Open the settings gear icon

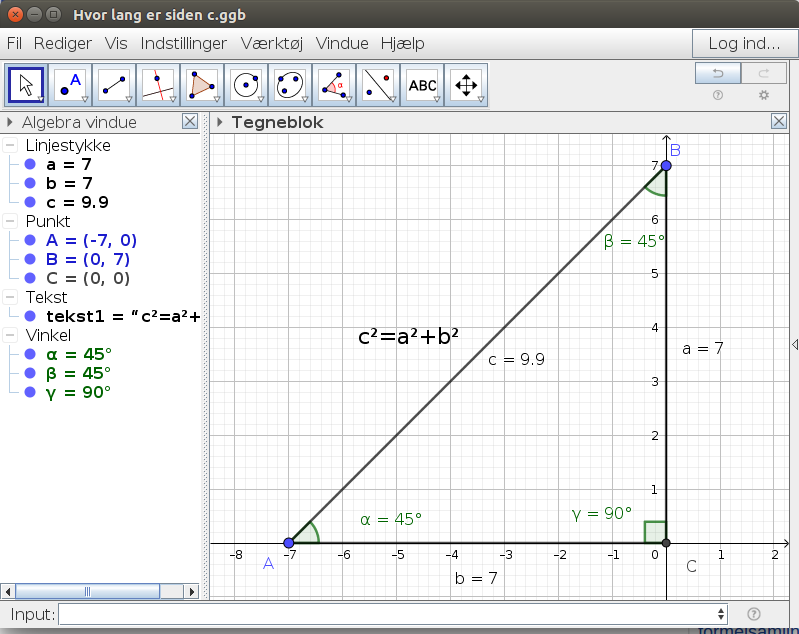763,95
